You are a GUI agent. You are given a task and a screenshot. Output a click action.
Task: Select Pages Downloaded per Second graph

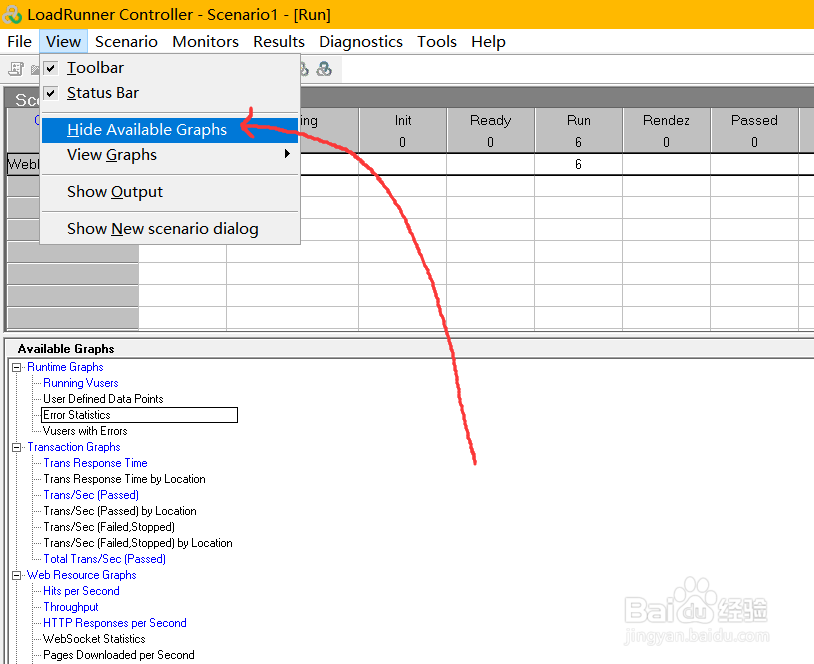point(118,655)
